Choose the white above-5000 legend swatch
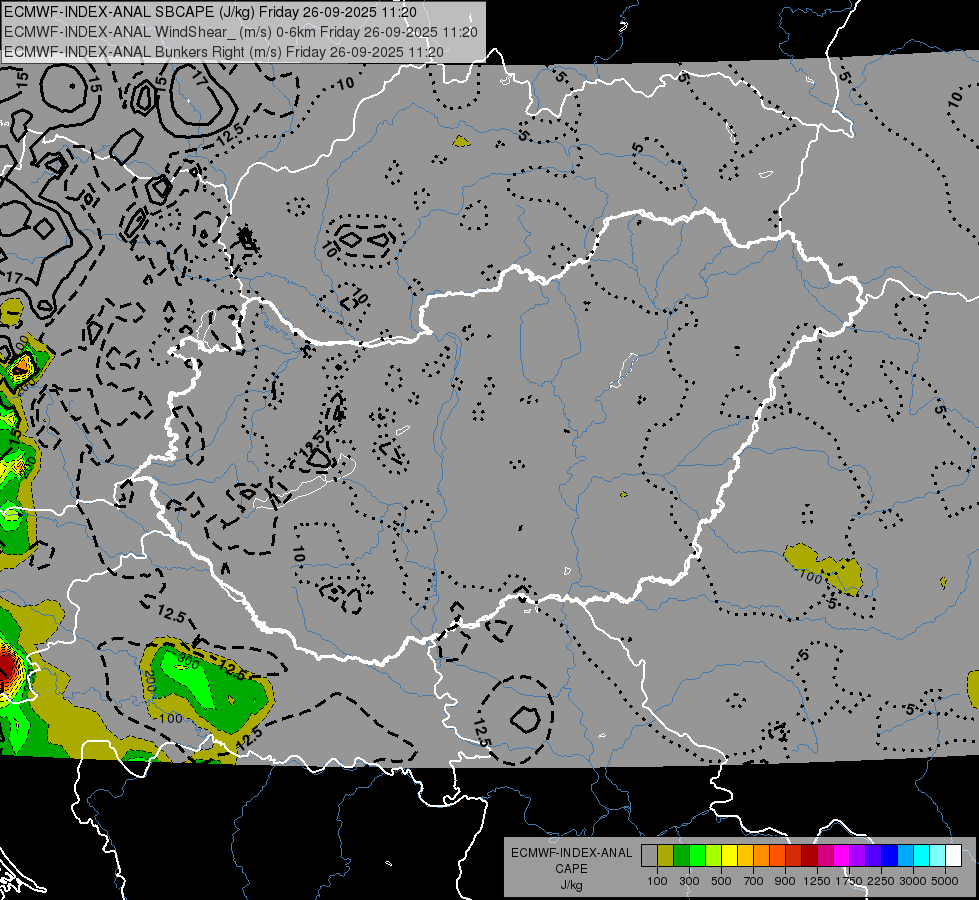 pos(953,855)
